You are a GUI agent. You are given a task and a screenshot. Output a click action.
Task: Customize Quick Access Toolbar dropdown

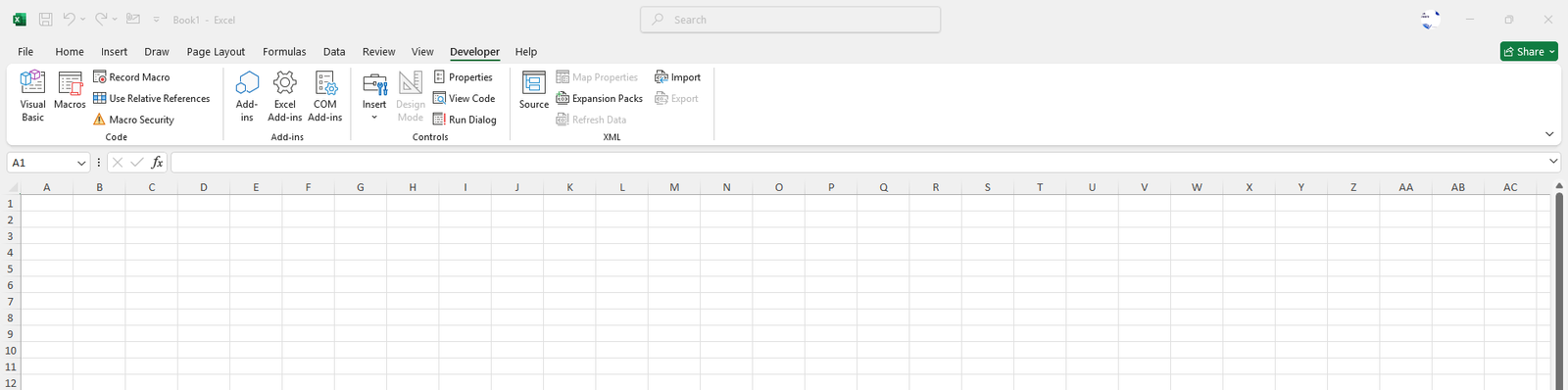156,20
